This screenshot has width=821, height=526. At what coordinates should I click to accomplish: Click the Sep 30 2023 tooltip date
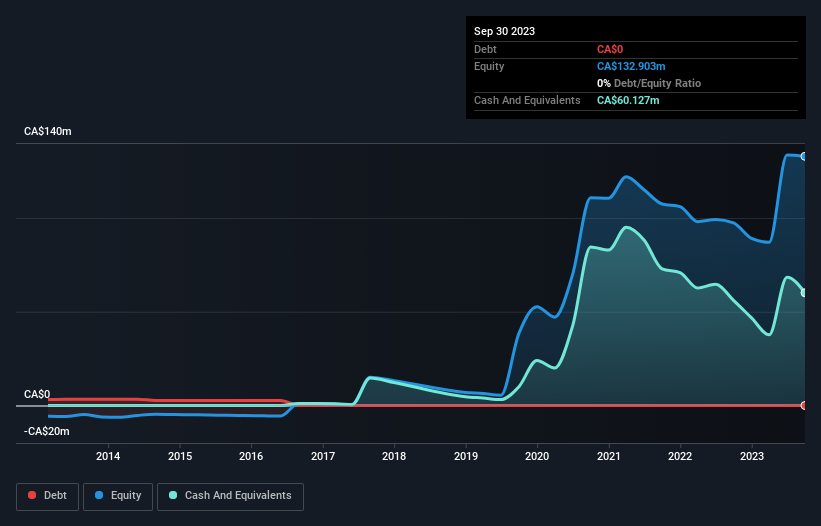click(504, 31)
